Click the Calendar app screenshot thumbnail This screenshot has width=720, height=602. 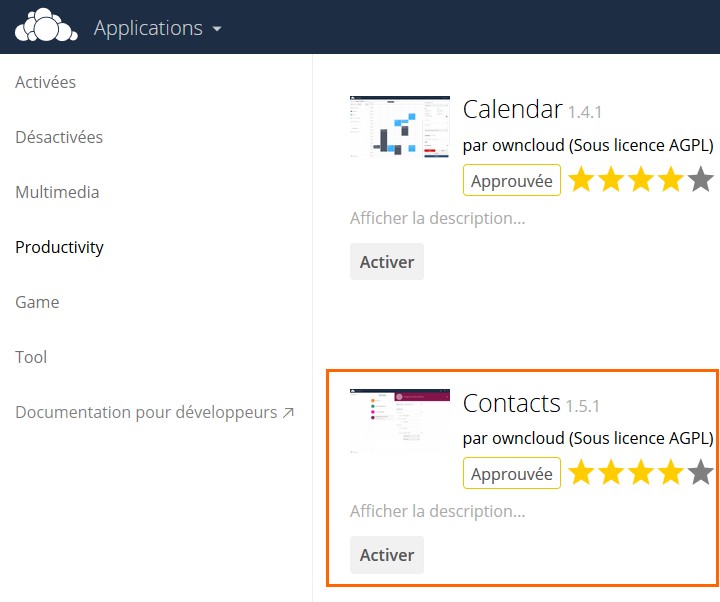pyautogui.click(x=400, y=127)
